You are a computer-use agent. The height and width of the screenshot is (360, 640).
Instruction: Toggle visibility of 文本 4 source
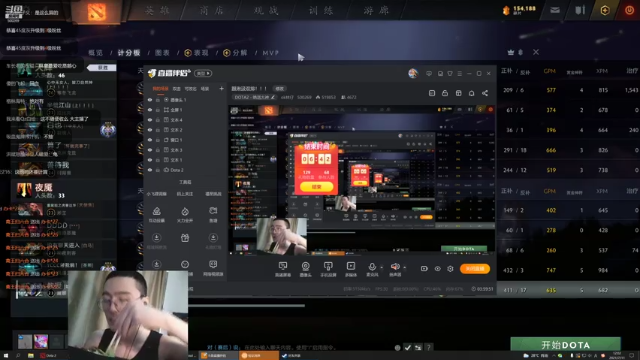[x=150, y=120]
